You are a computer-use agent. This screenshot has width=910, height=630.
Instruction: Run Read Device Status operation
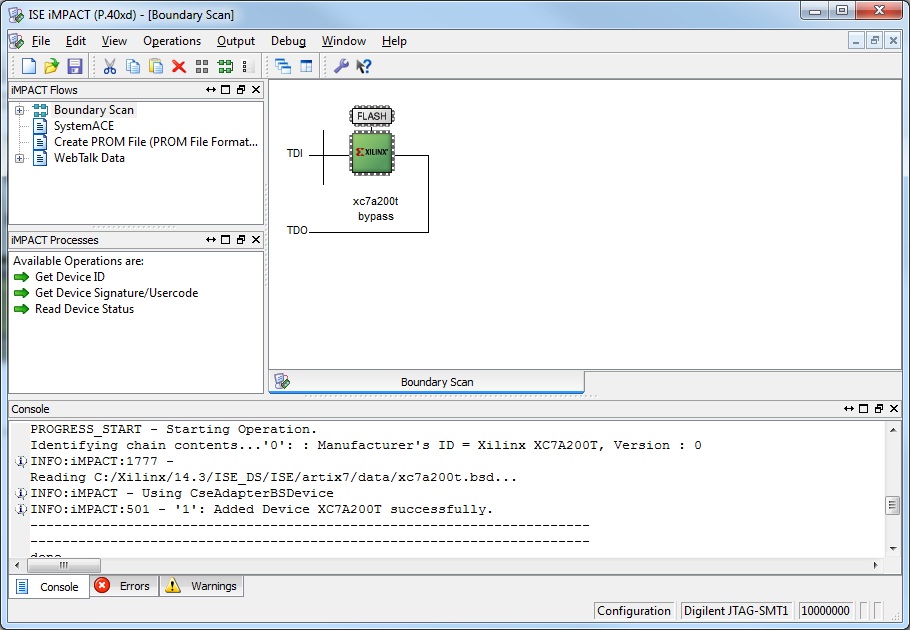(x=84, y=309)
